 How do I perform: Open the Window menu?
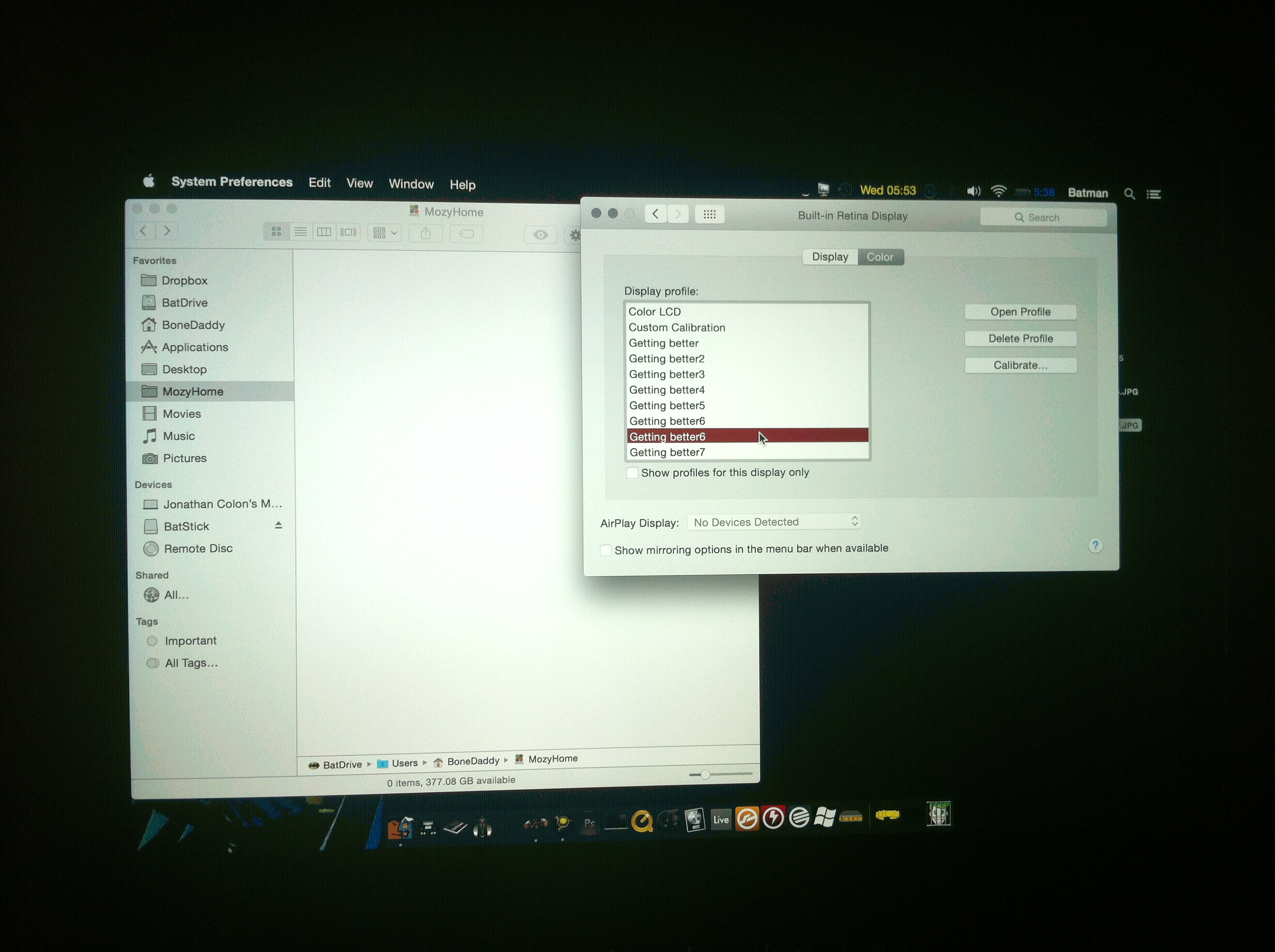[410, 184]
